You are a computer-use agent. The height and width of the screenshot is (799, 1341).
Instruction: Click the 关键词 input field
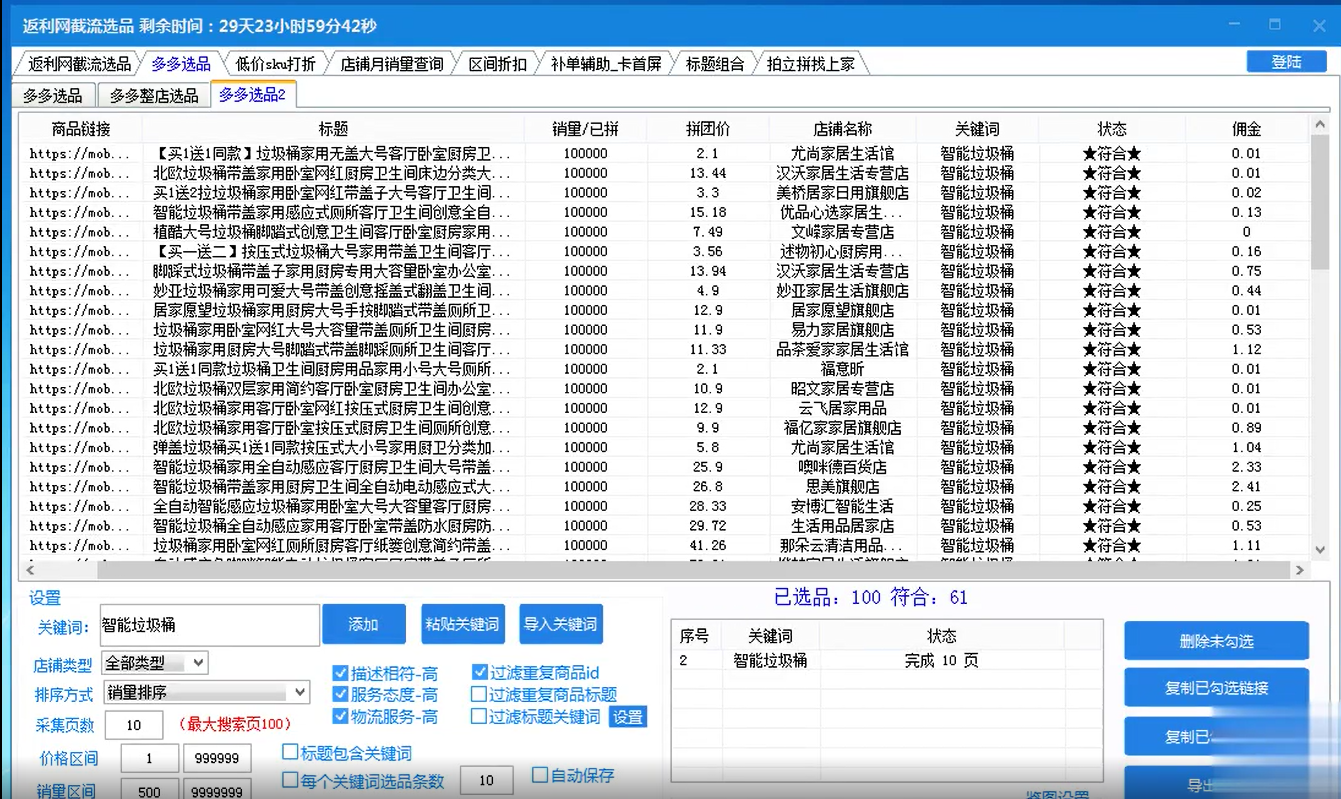pos(209,625)
